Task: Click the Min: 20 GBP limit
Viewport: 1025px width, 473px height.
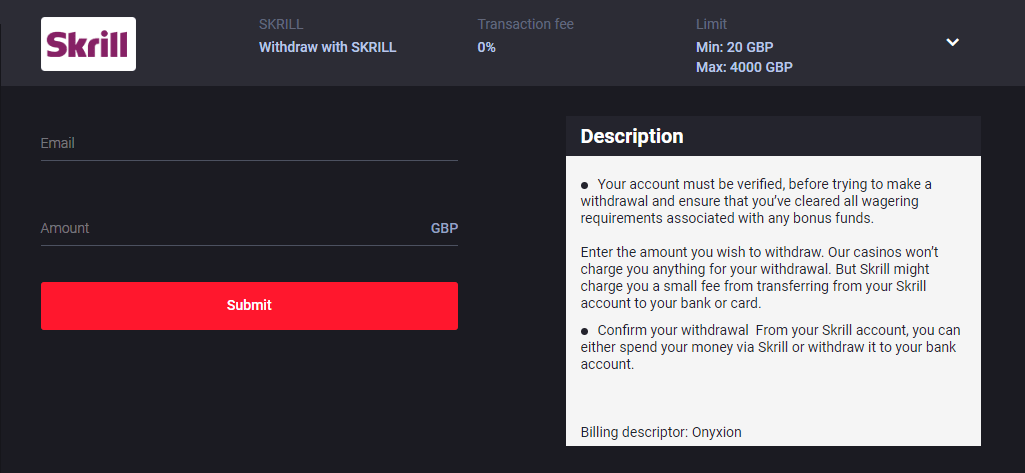Action: tap(734, 47)
